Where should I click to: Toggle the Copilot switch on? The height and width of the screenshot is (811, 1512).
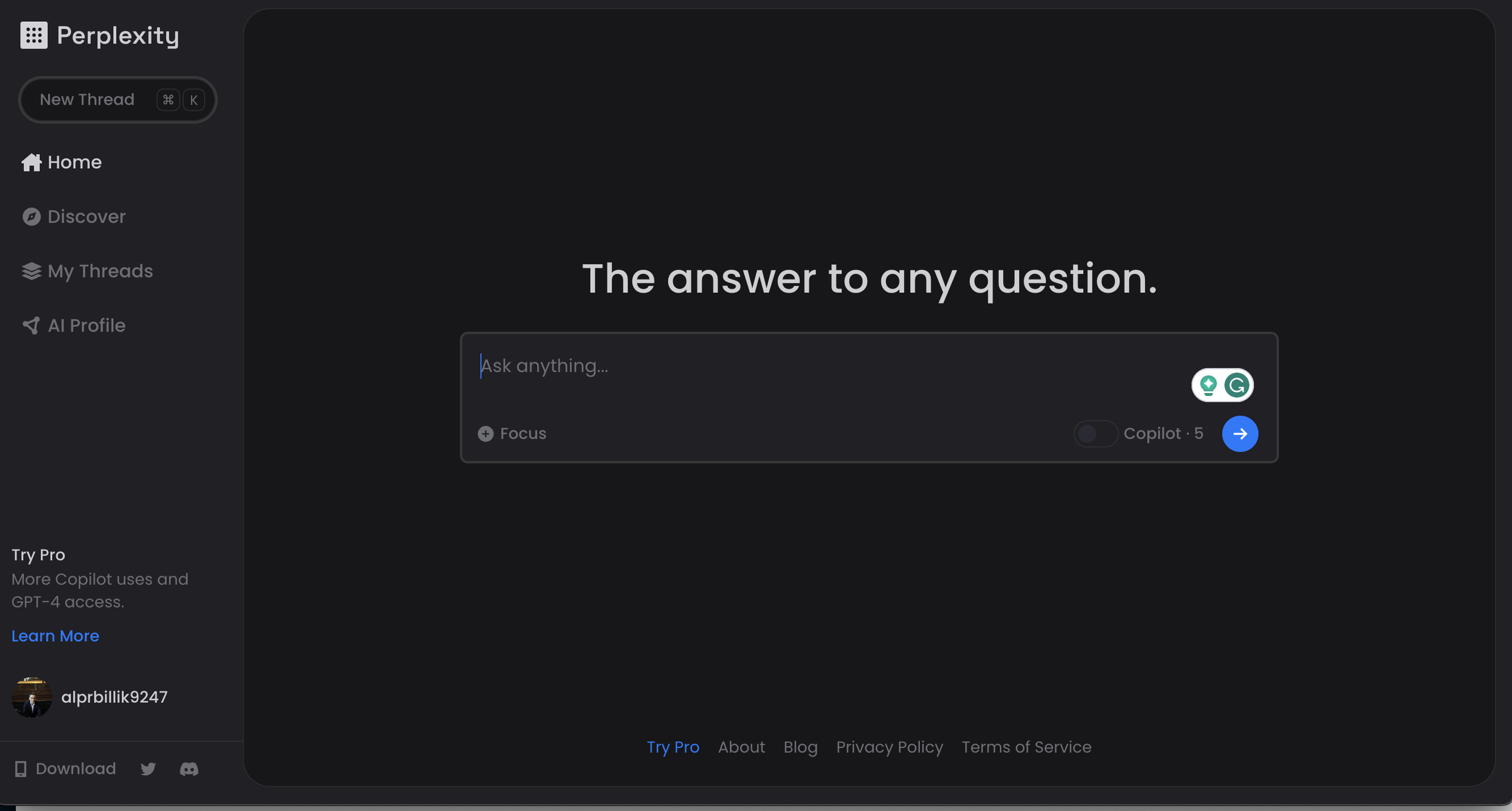point(1095,434)
